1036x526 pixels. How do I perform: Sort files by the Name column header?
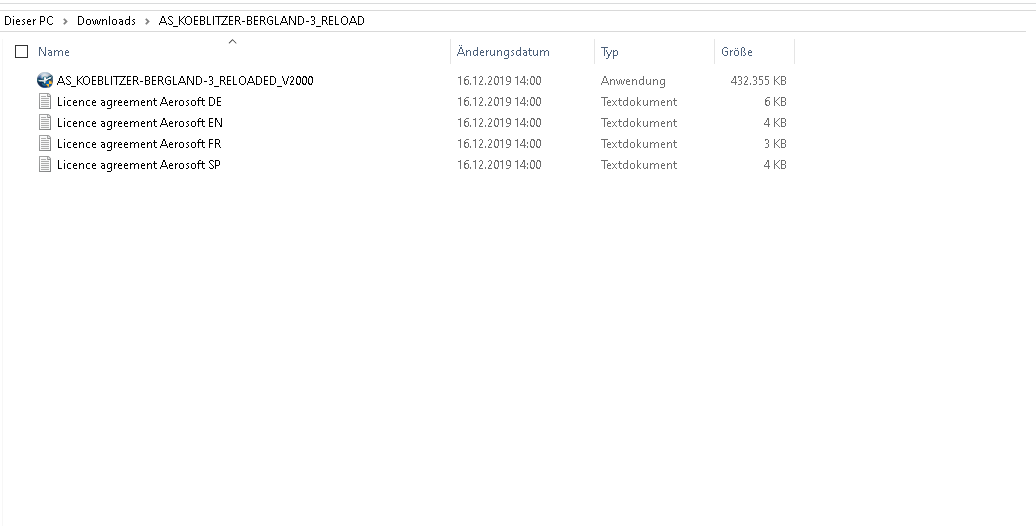point(54,52)
